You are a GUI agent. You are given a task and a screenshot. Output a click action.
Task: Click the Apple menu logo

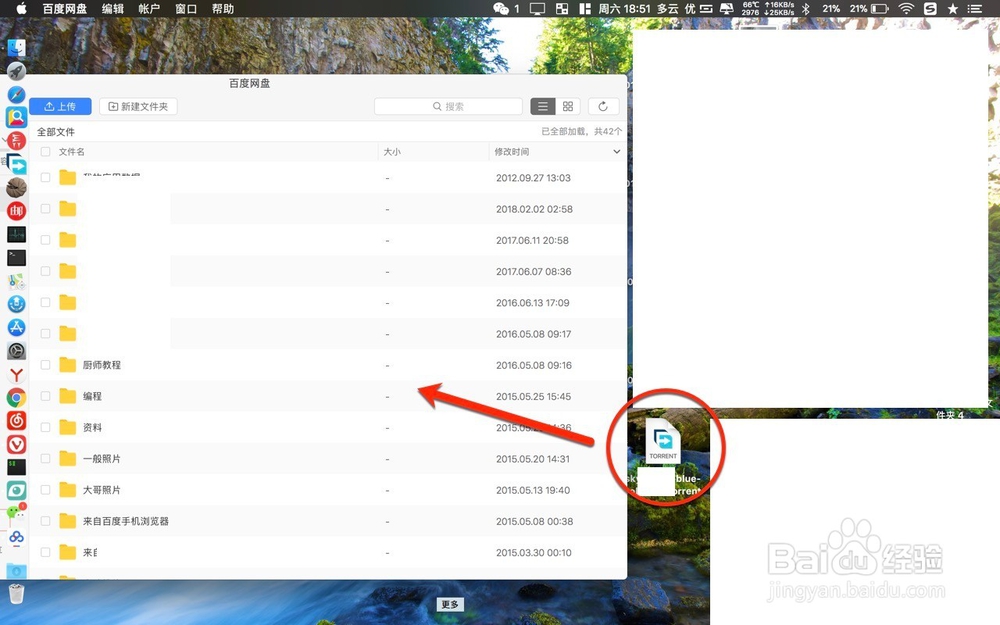point(21,8)
